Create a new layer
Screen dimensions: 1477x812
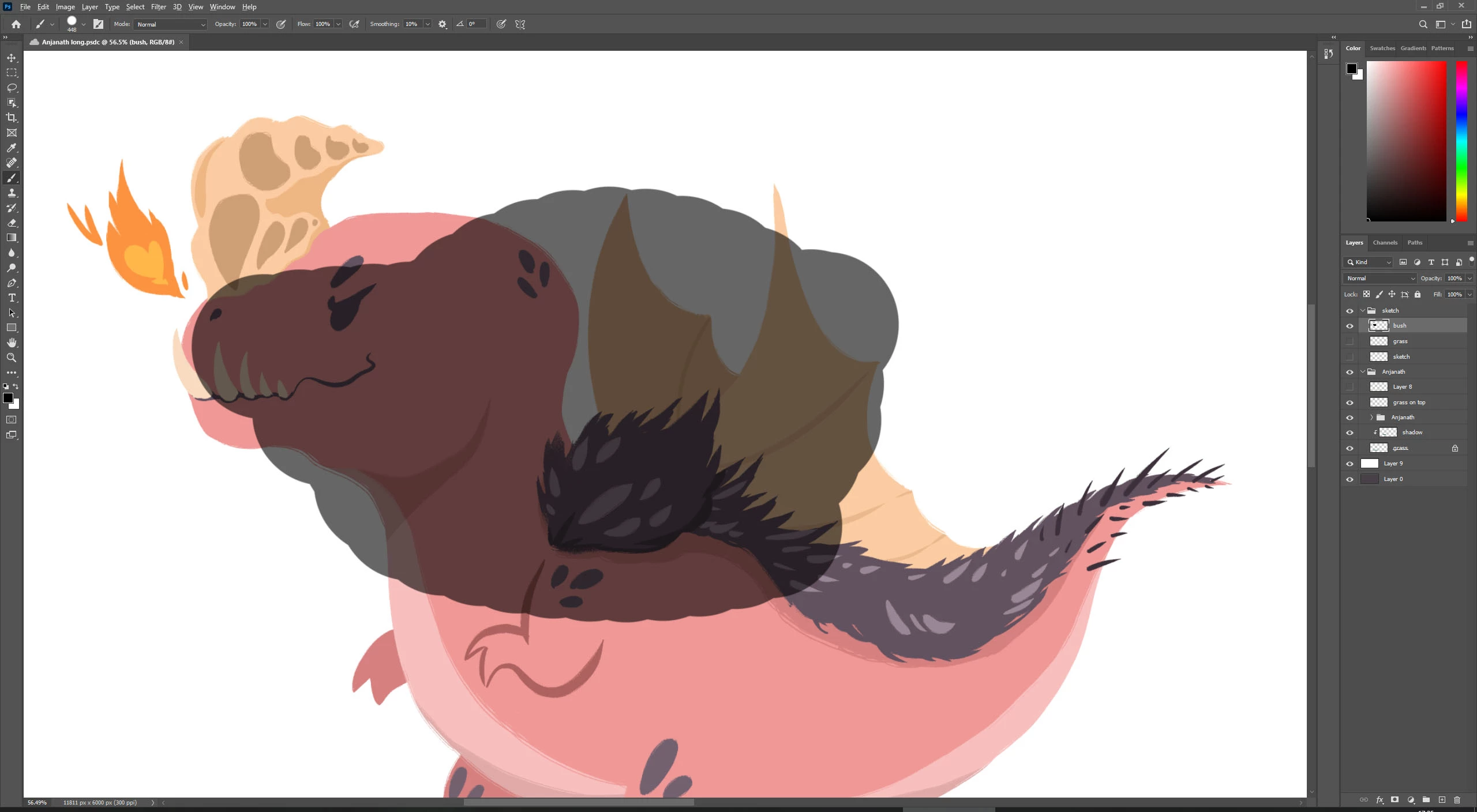[1442, 800]
